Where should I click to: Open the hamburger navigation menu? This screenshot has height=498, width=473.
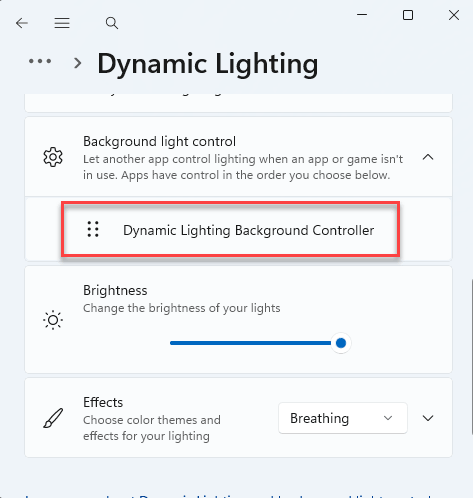coord(62,23)
